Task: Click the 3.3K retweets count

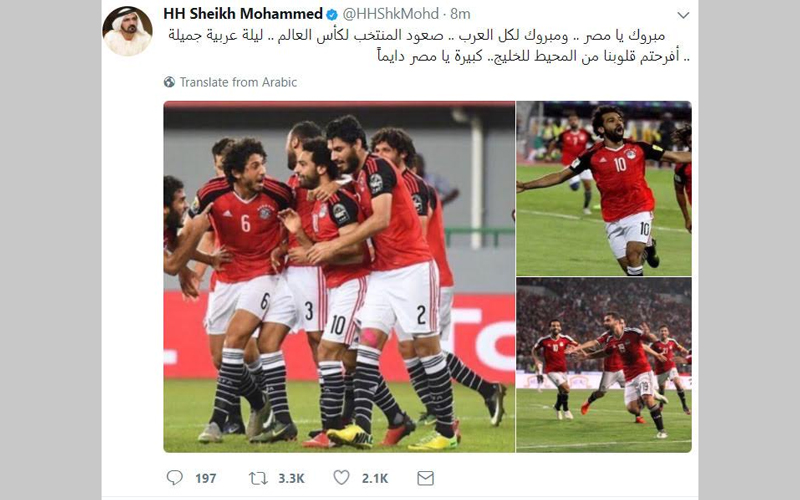Action: (291, 479)
